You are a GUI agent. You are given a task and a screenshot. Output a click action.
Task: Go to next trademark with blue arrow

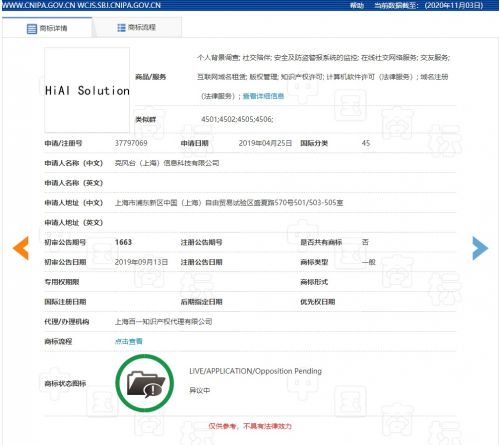pos(480,248)
